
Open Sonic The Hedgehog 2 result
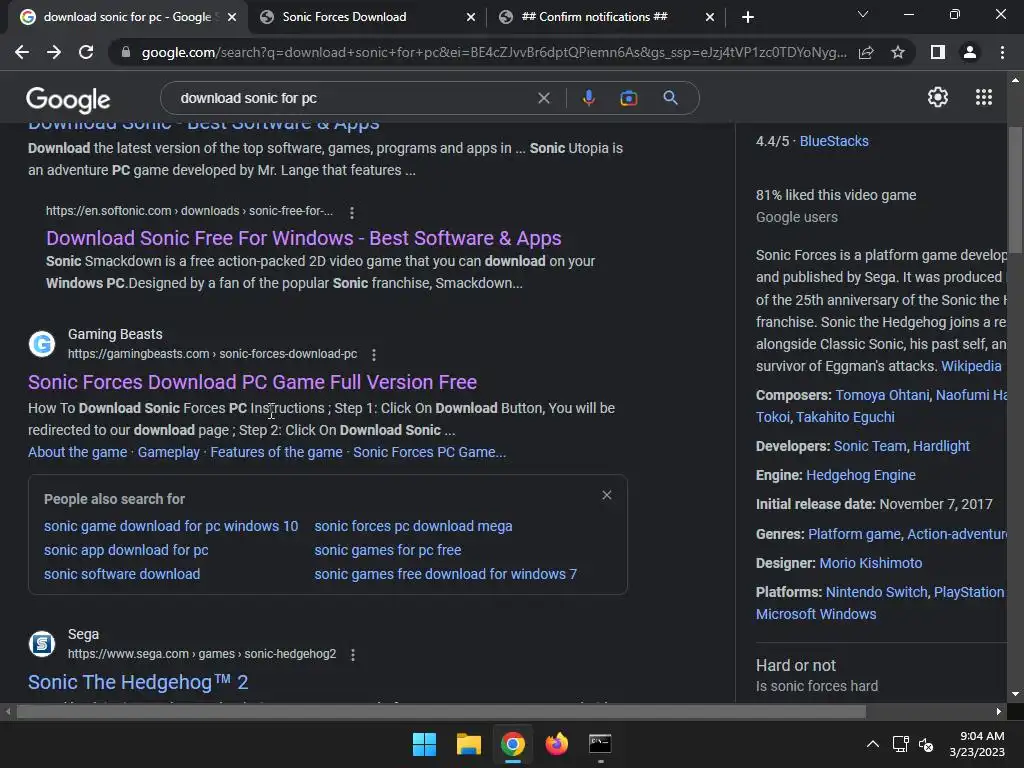point(138,682)
